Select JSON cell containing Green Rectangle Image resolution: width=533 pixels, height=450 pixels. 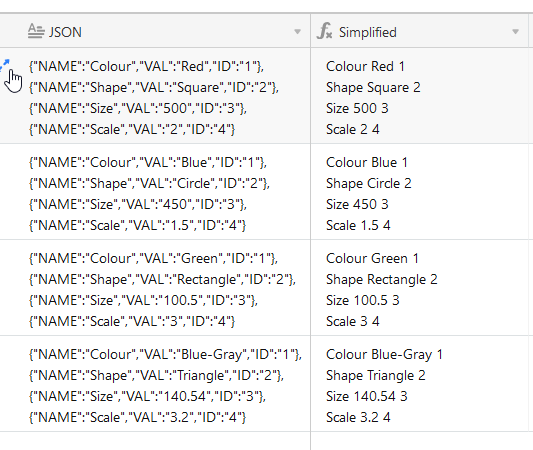(155, 288)
